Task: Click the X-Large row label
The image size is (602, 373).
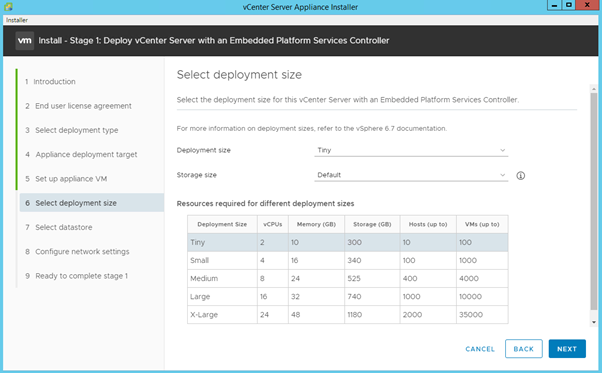Action: click(x=204, y=314)
